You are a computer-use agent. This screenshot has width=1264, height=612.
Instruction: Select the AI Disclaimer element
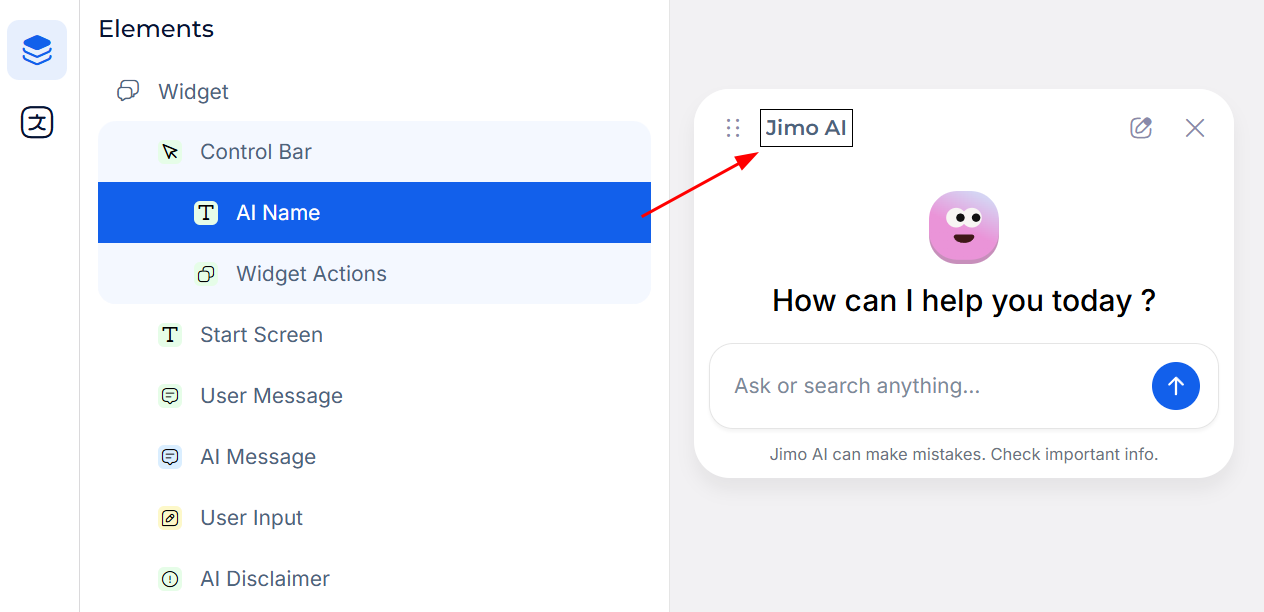click(x=264, y=579)
